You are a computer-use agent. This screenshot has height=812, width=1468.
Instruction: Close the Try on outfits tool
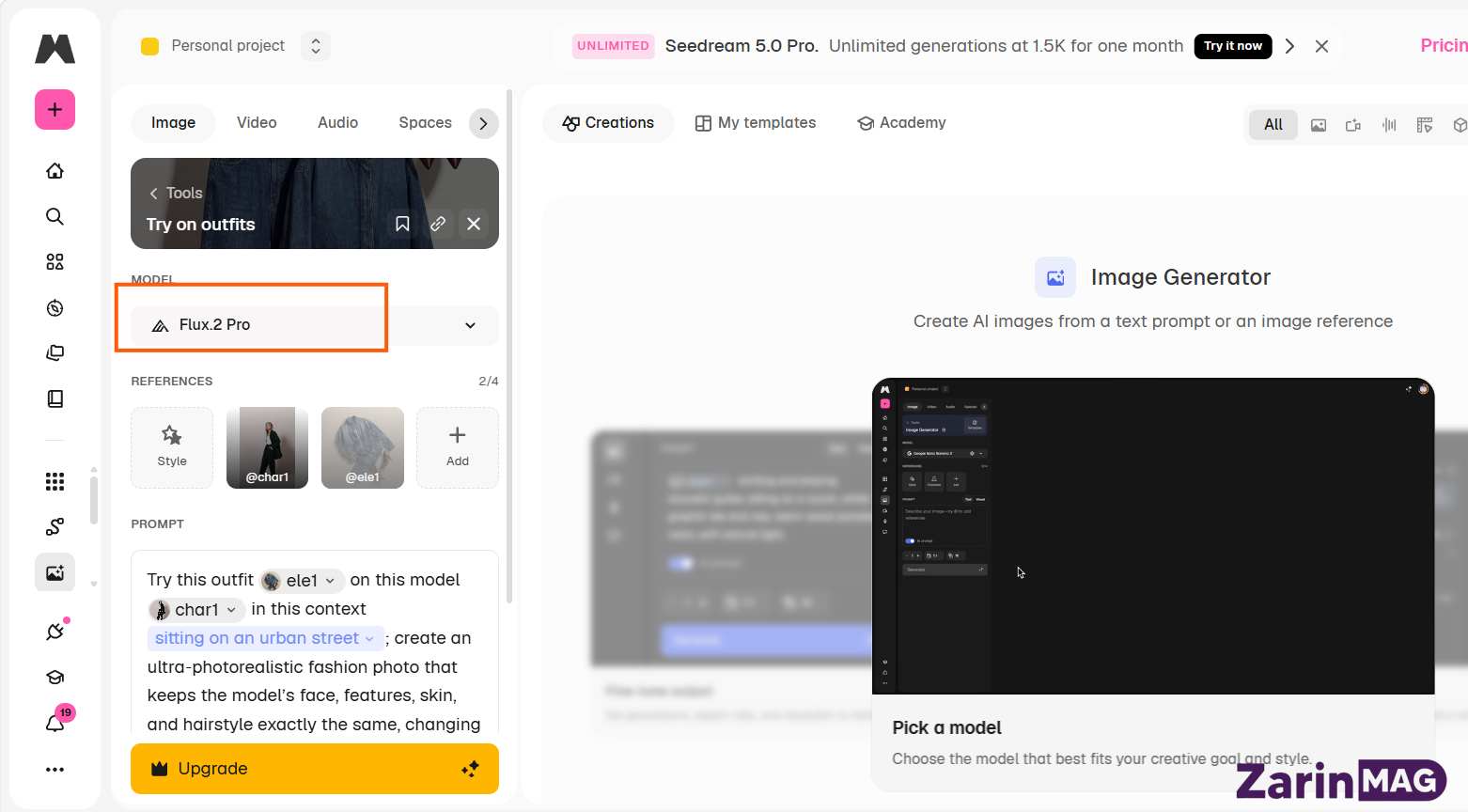coord(474,224)
